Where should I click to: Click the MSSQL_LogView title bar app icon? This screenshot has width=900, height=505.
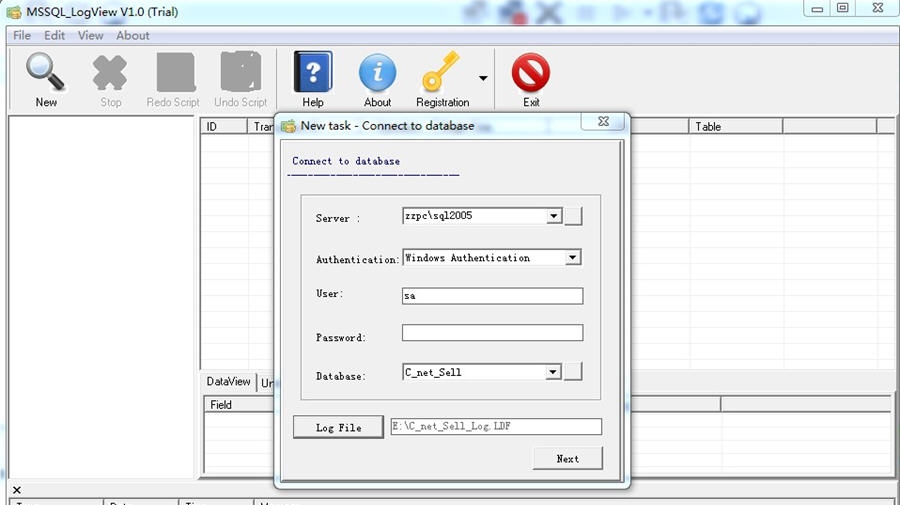14,12
